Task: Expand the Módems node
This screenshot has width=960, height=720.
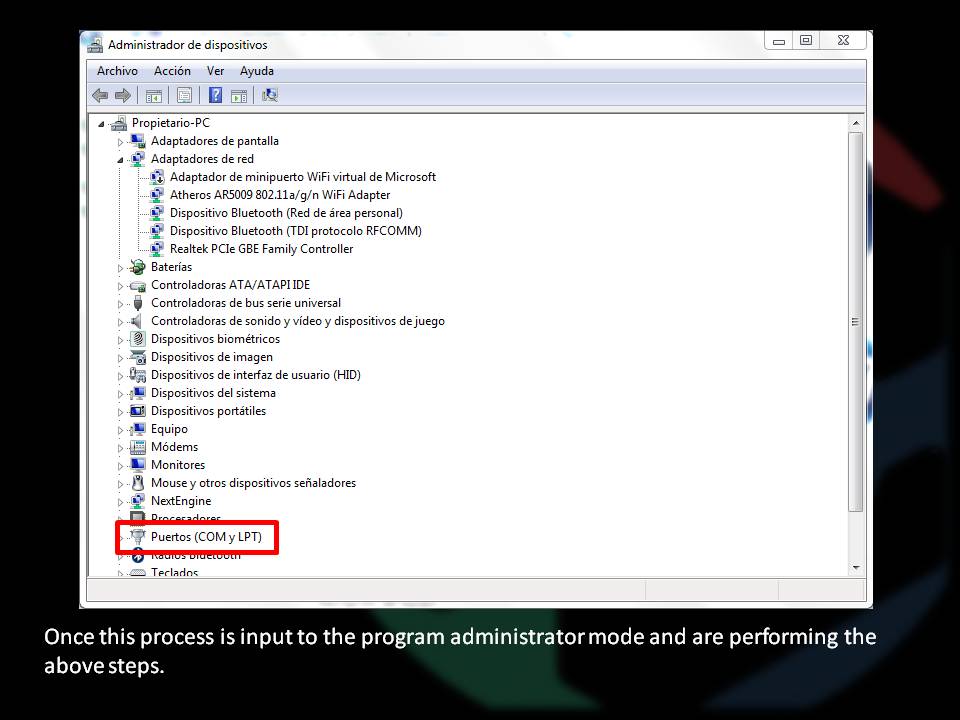Action: pyautogui.click(x=120, y=448)
